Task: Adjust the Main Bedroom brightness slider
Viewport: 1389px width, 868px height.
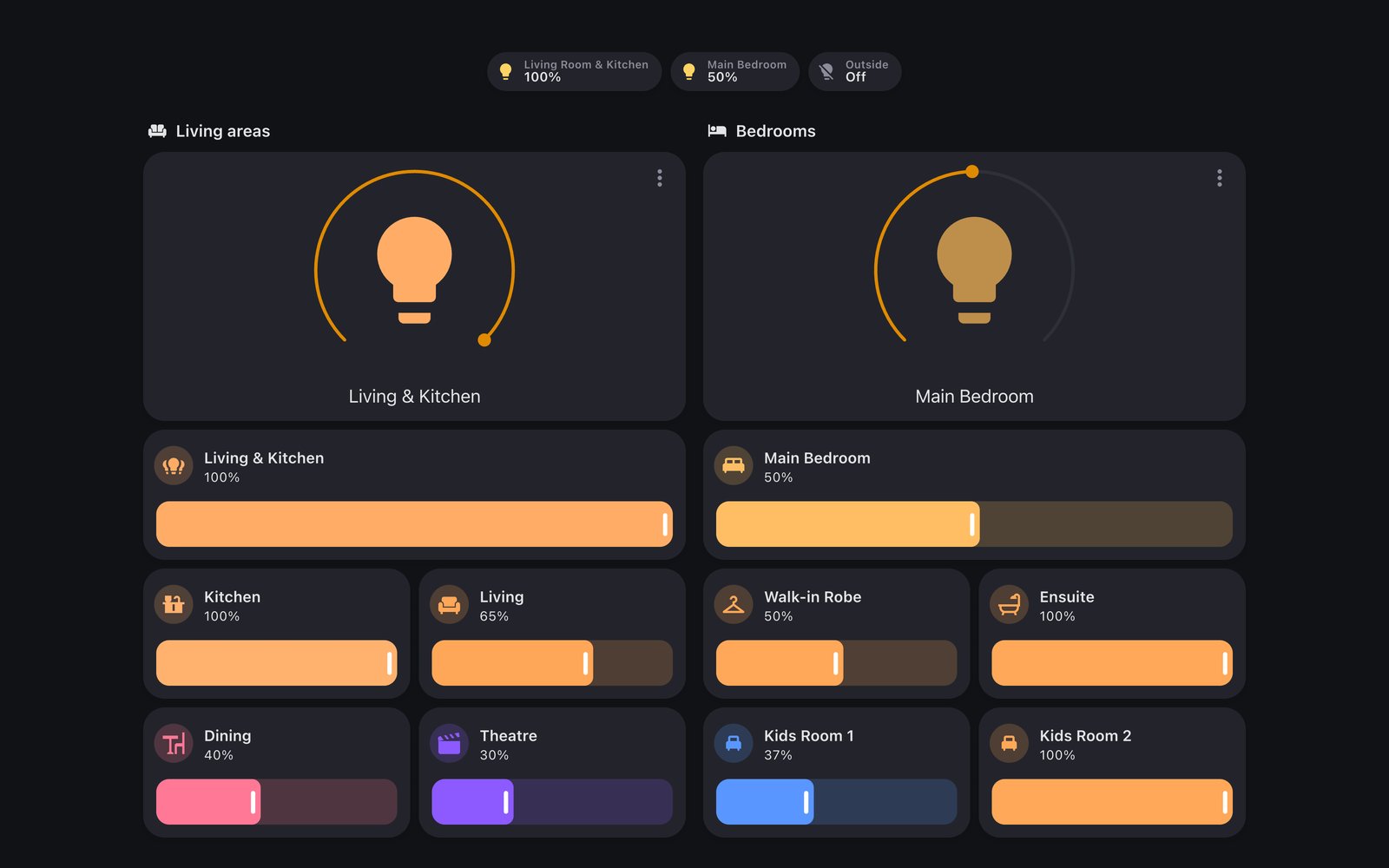Action: pos(974,524)
